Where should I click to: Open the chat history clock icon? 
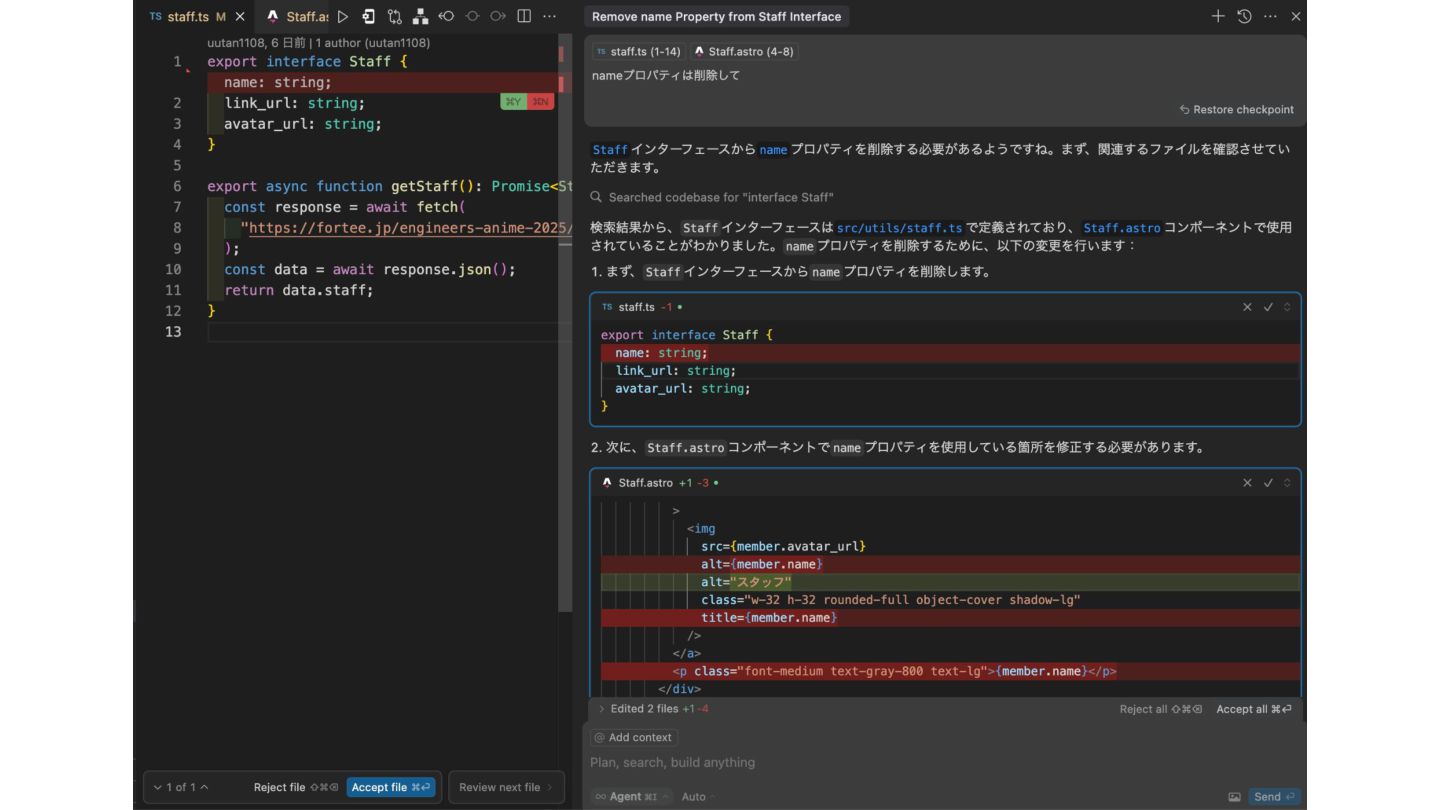point(1244,16)
